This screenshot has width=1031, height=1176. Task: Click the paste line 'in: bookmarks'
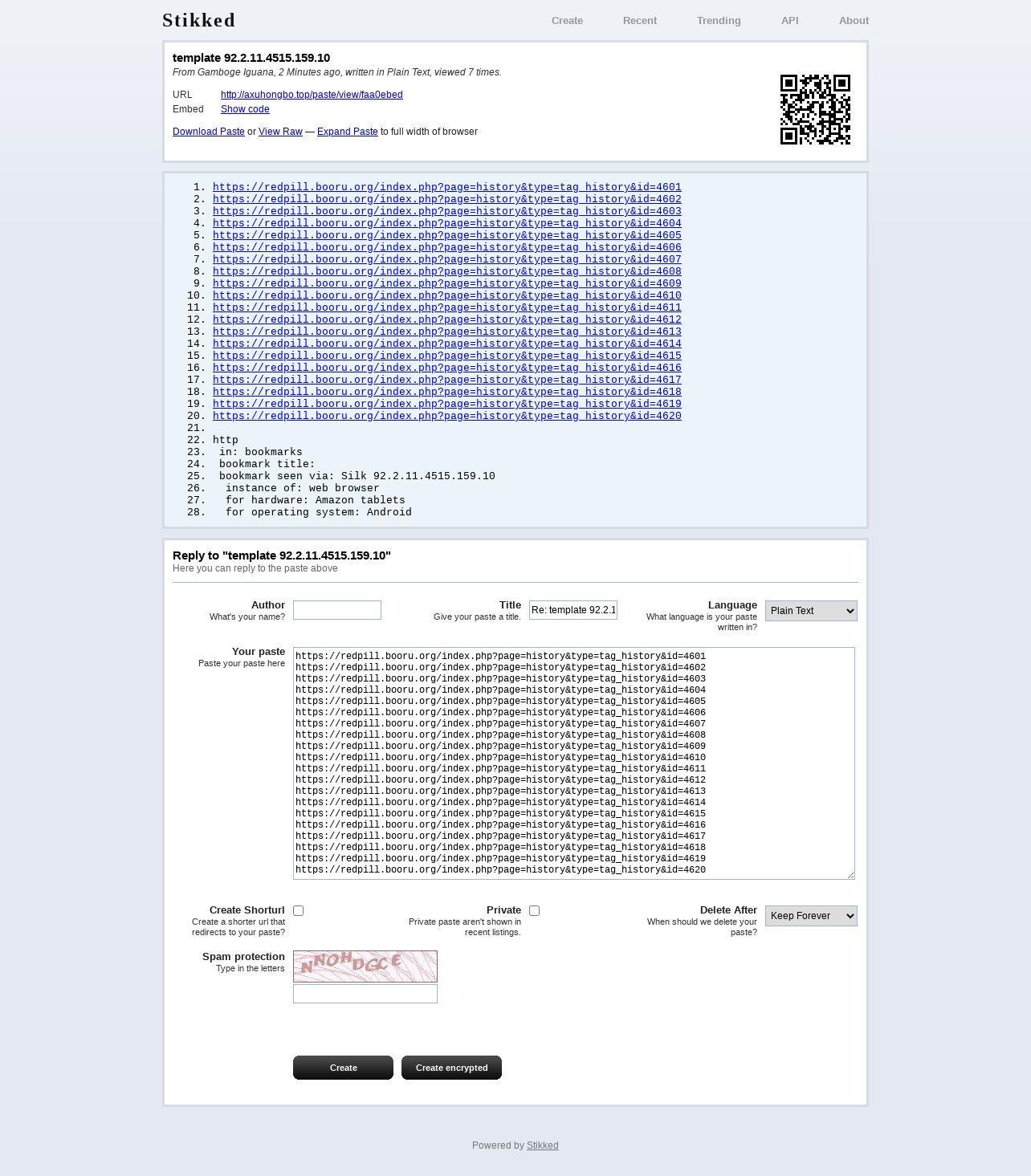(261, 452)
